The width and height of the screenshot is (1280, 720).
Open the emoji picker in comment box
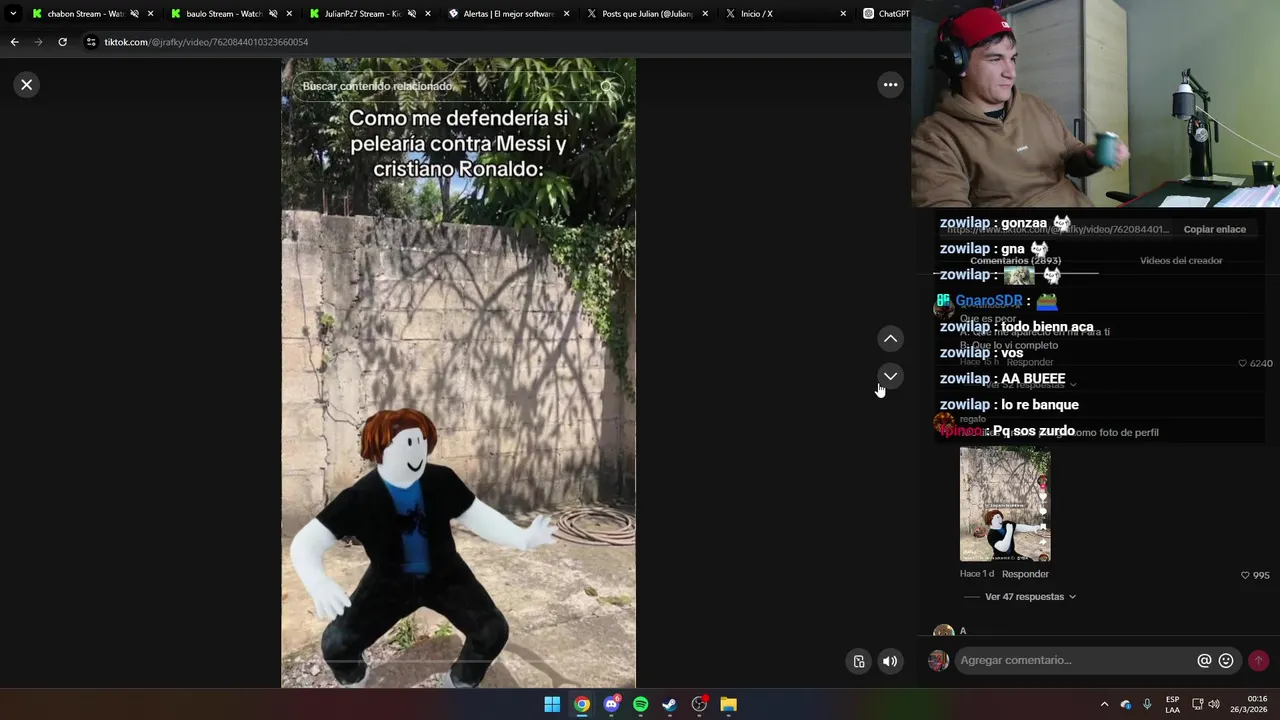tap(1226, 661)
